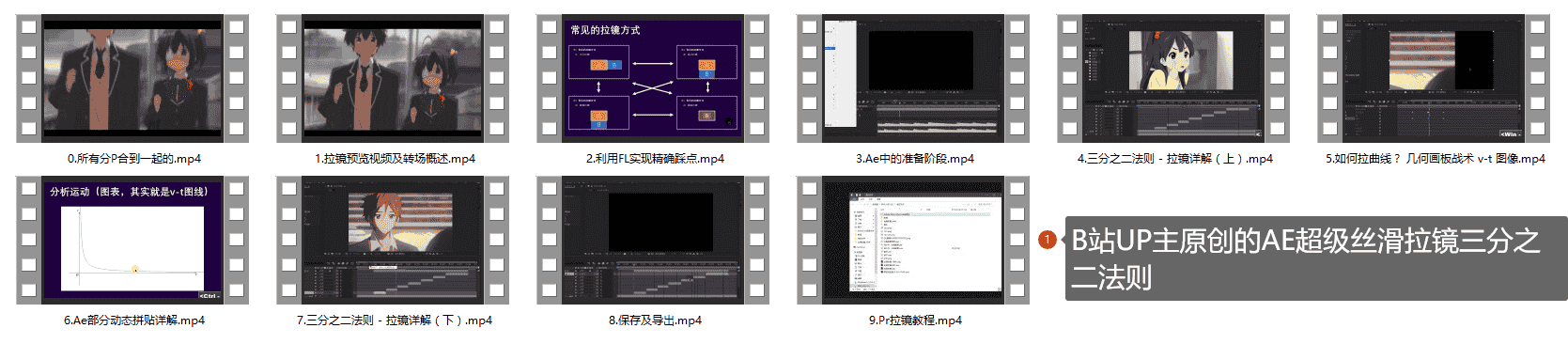Select file name 1.拉镜预览视频及转场概述.mp4

[395, 159]
